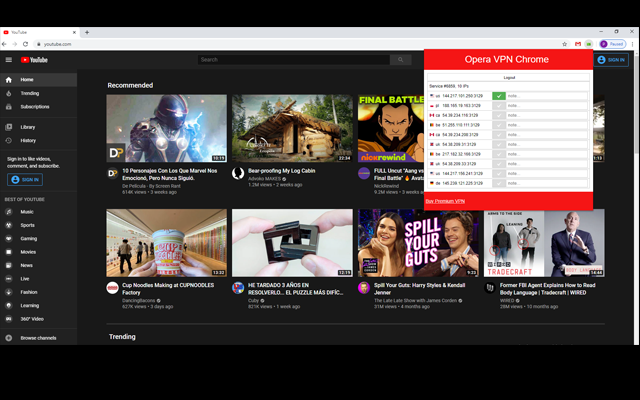Open the Chrome three-dot menu

(632, 44)
